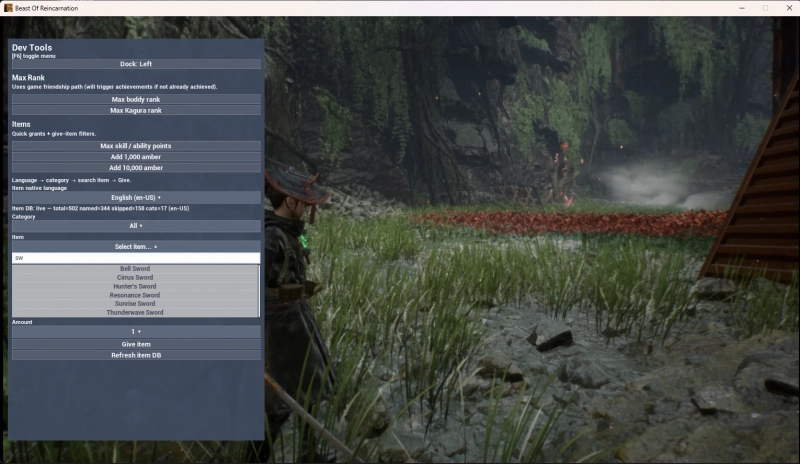Focus the item search field containing sw
800x464 pixels.
136,258
